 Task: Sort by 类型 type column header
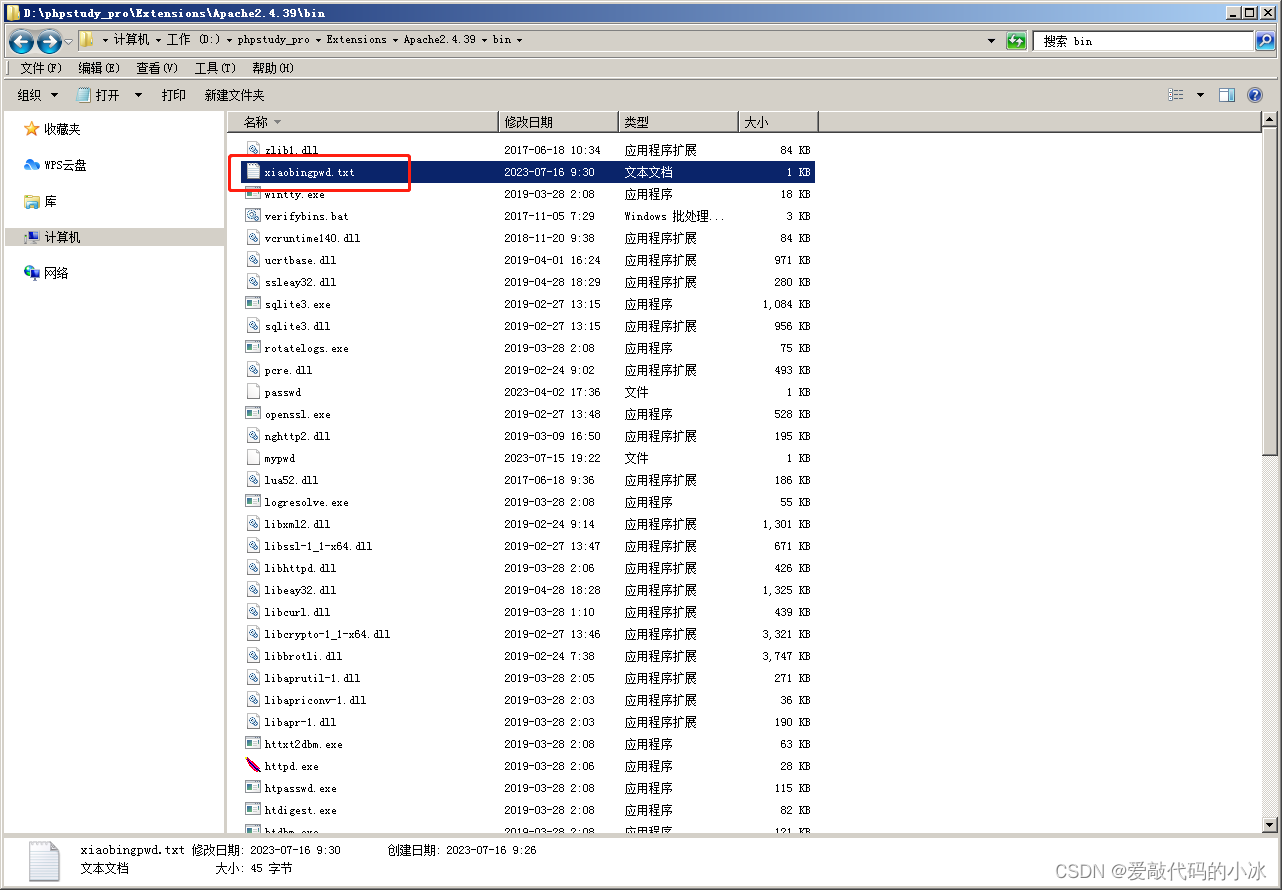click(678, 122)
